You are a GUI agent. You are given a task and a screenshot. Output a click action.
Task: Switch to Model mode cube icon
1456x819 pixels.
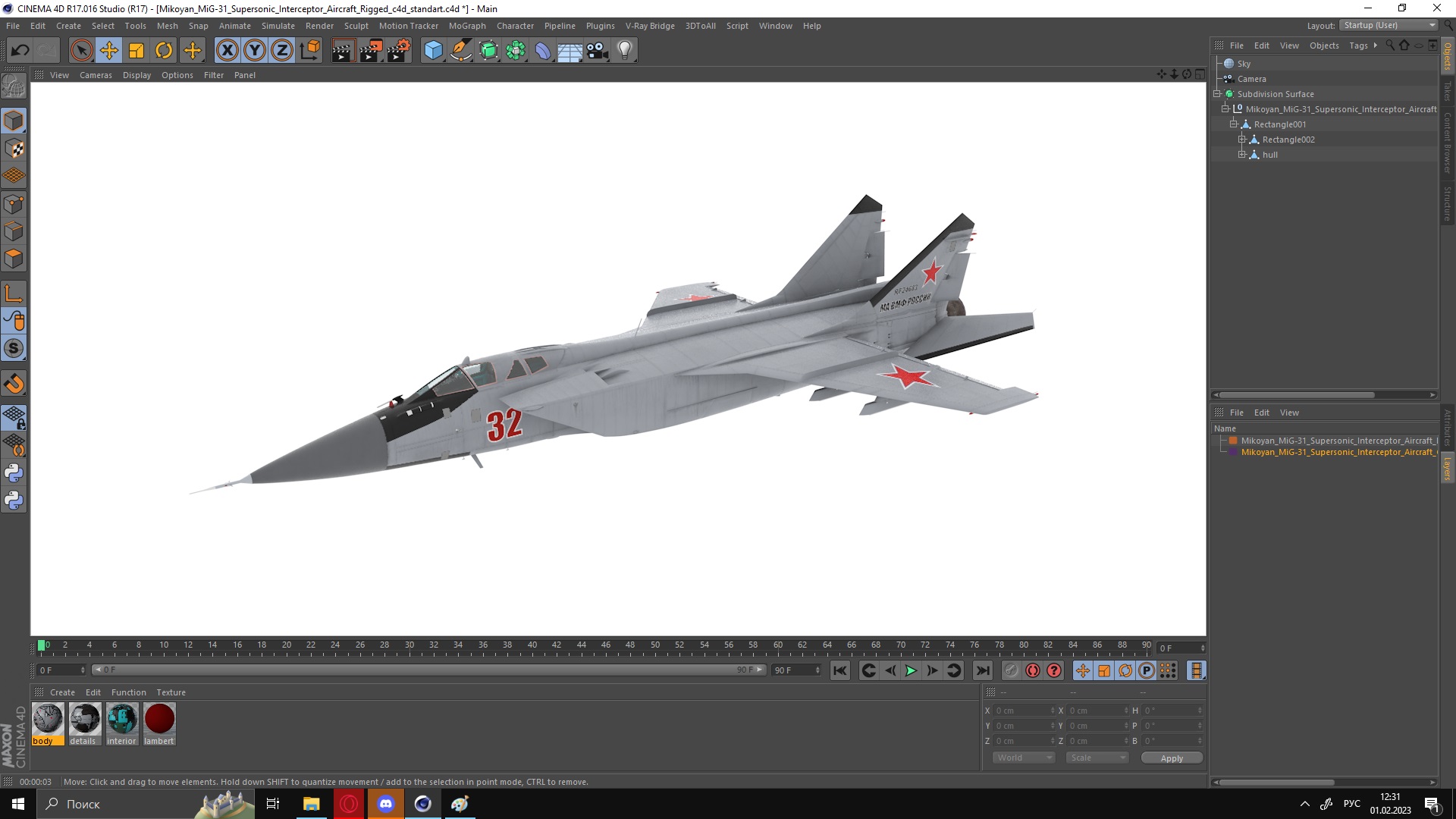(14, 121)
